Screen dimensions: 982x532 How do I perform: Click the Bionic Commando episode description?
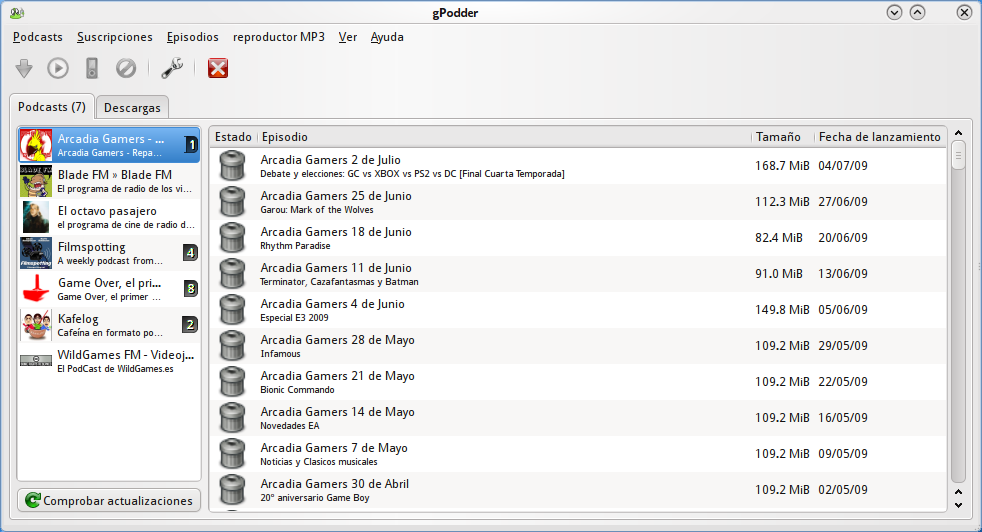click(x=297, y=390)
